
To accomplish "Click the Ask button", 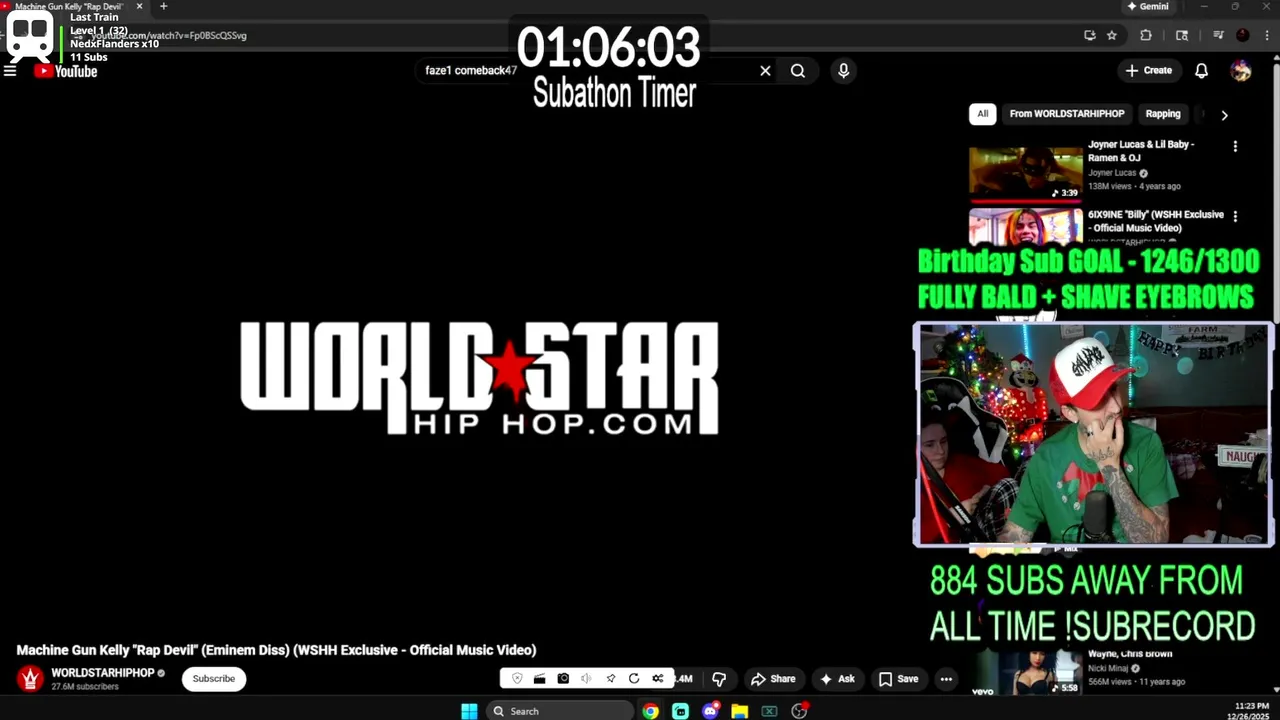I will click(837, 679).
